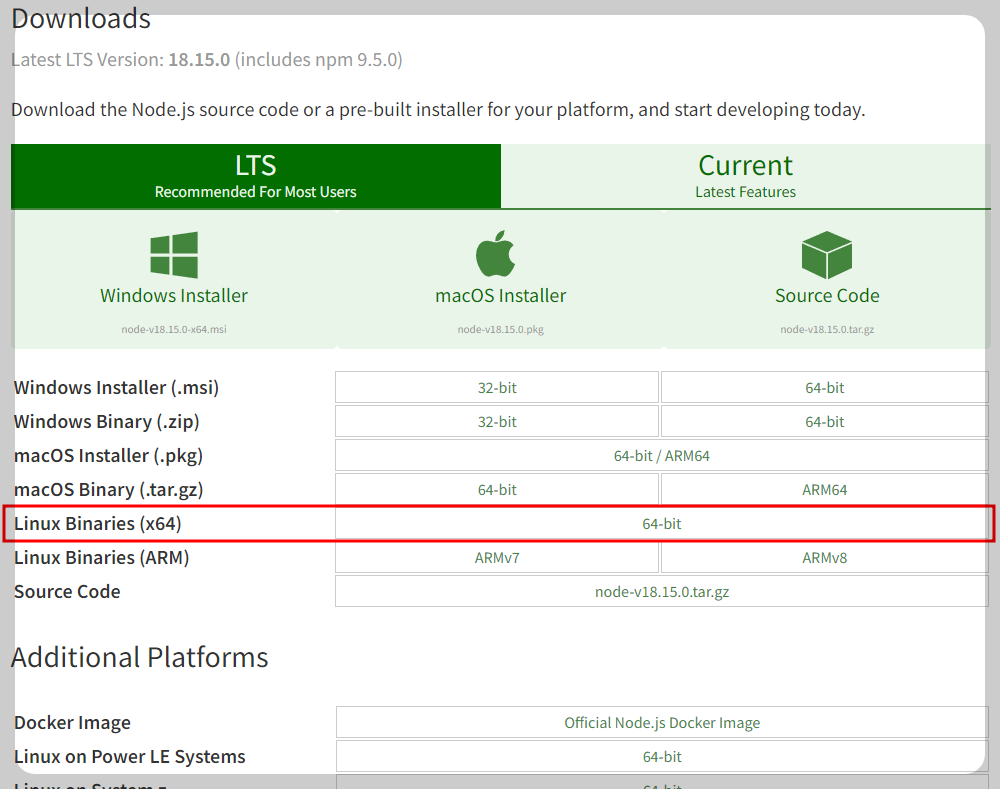Download Linux Binaries ARMv8

pos(825,557)
